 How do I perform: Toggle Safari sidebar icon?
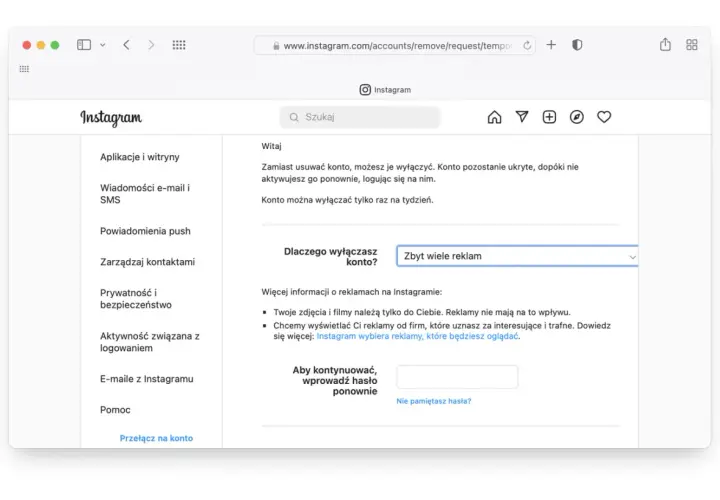(x=84, y=45)
